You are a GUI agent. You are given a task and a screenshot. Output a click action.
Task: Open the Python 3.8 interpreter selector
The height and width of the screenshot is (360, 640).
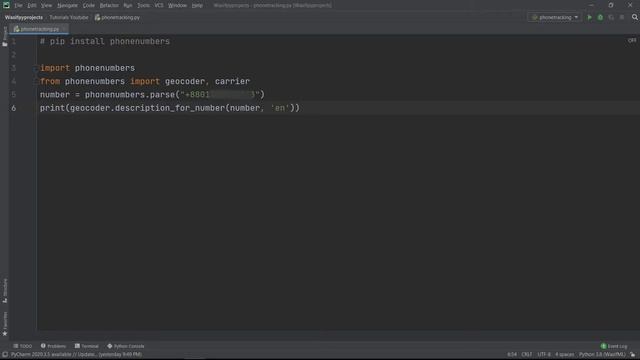coord(602,354)
